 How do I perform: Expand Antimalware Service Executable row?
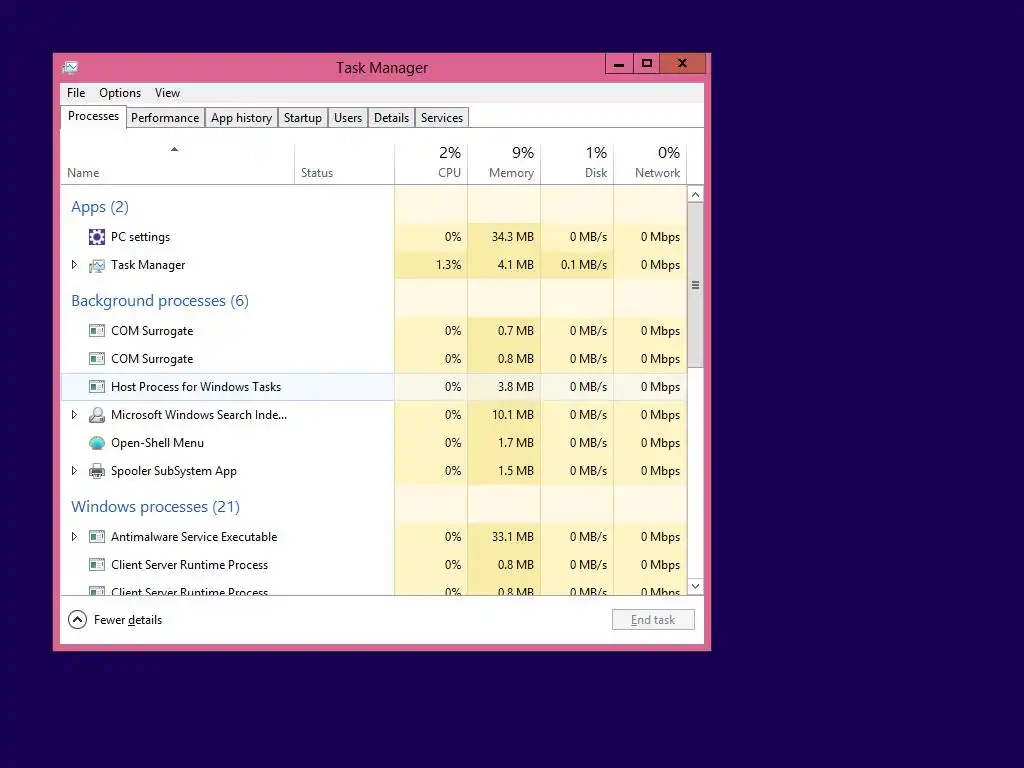[74, 537]
